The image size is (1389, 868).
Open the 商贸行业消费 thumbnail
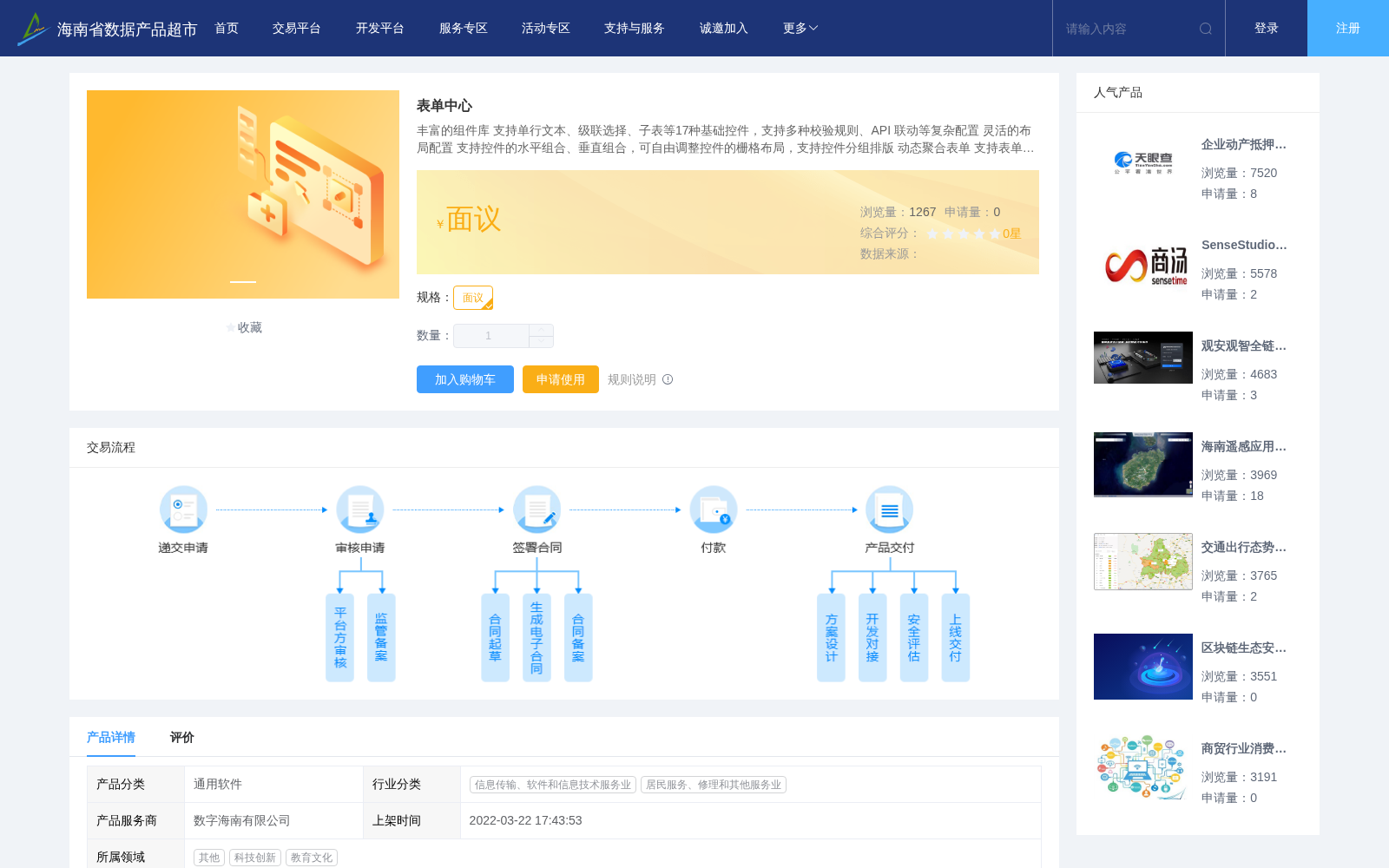click(1143, 767)
